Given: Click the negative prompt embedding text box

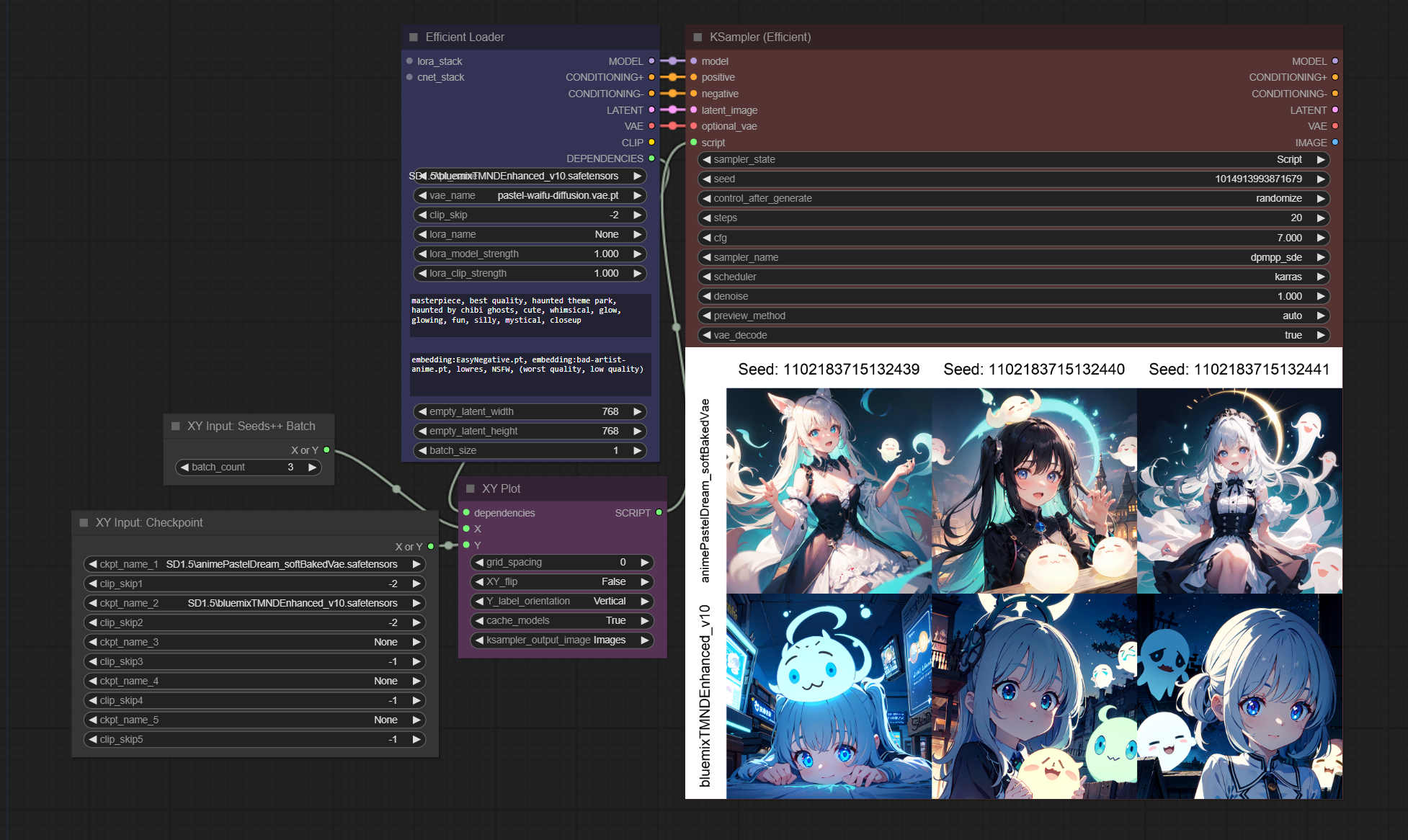Looking at the screenshot, I should coord(530,373).
